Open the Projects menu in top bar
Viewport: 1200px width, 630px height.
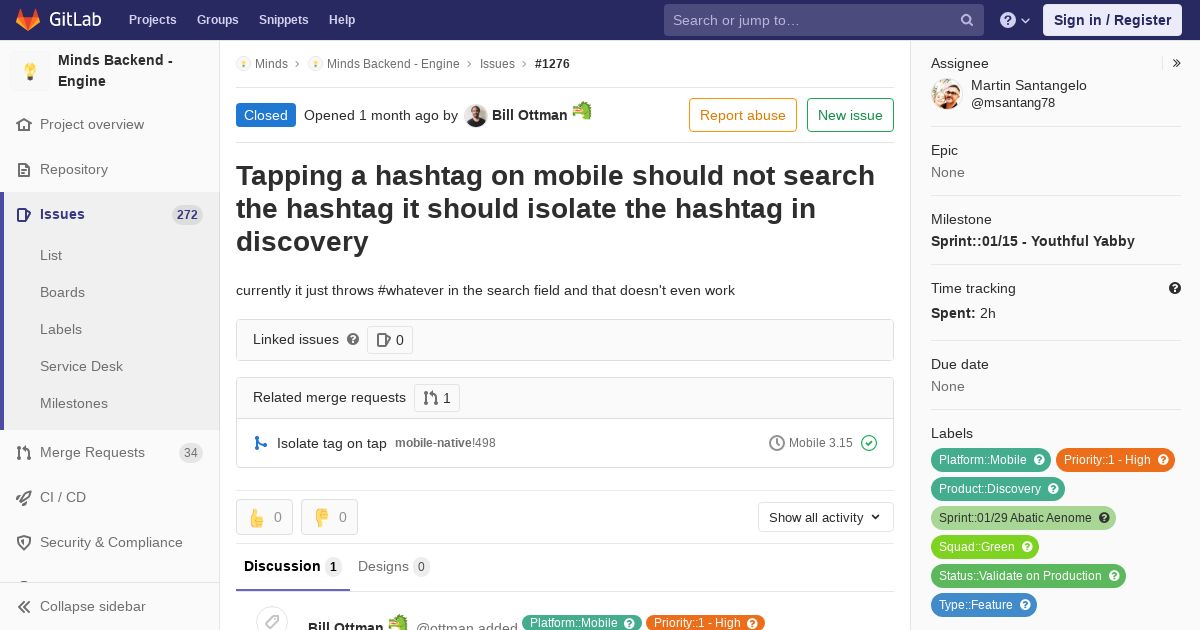152,20
